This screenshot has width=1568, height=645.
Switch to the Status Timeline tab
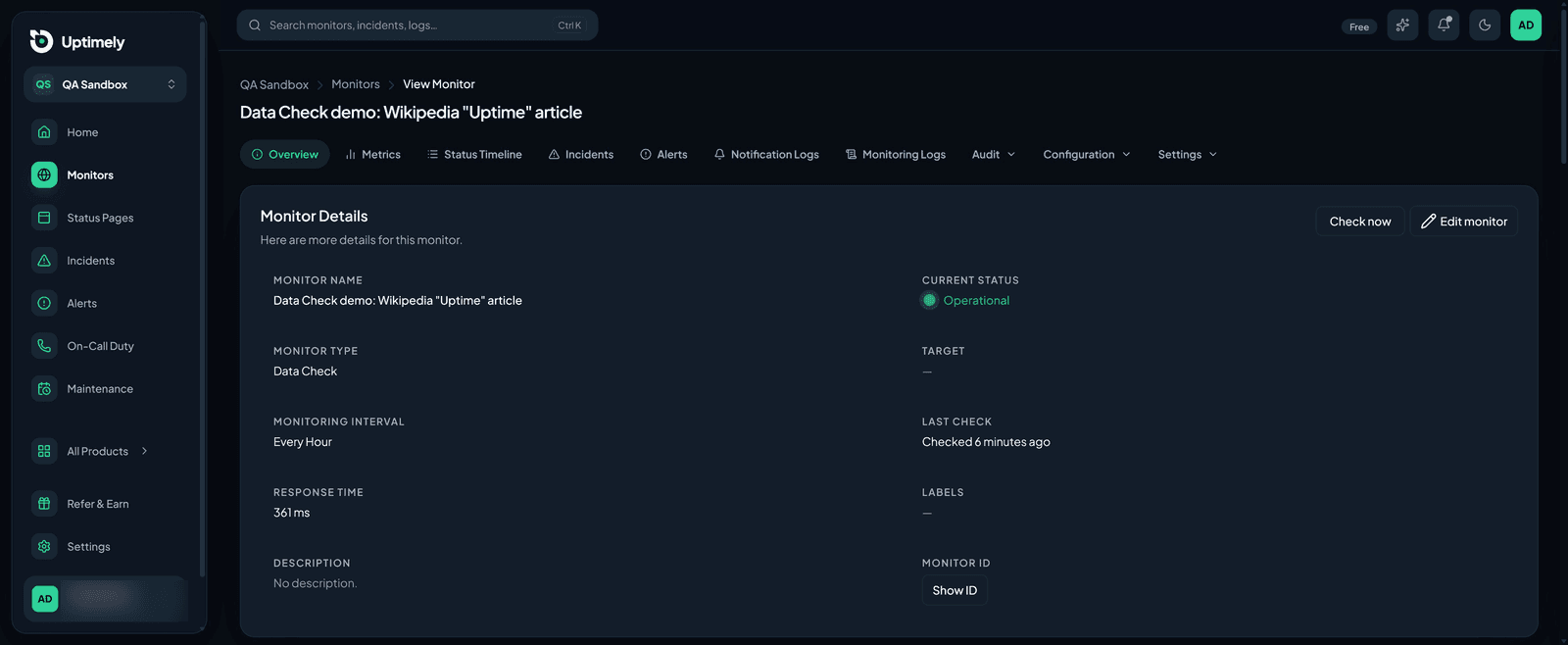(x=474, y=155)
